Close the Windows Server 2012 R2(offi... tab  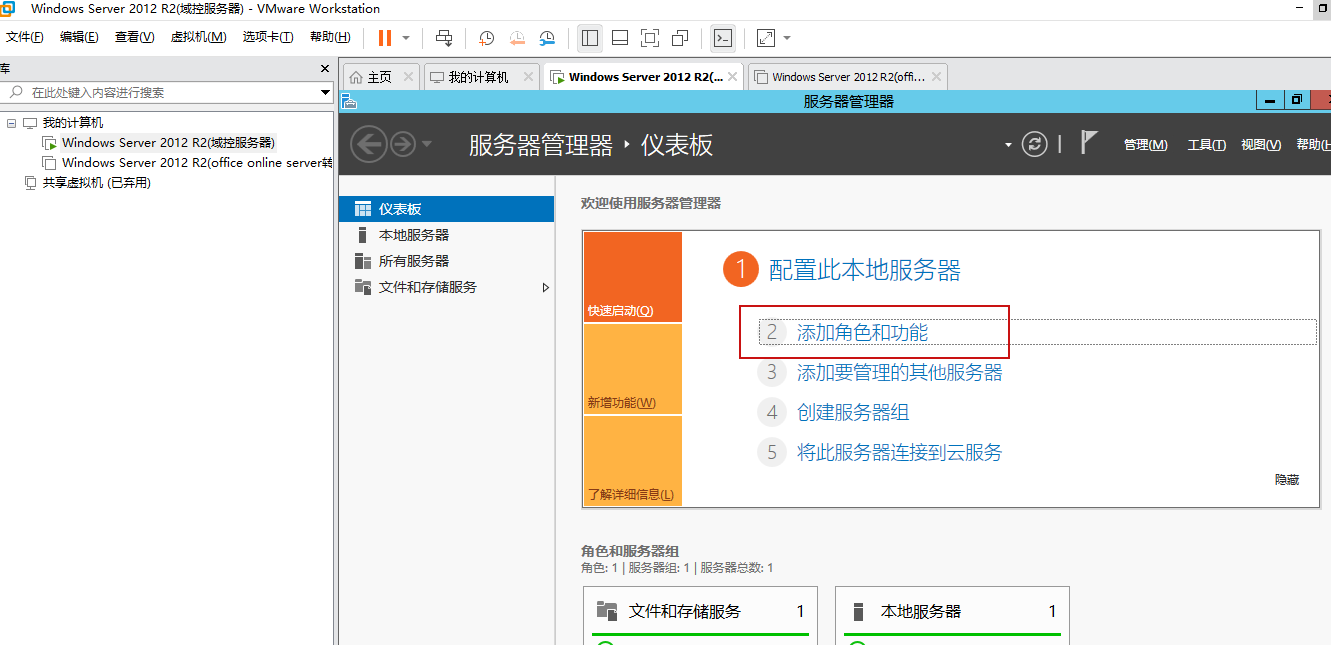point(935,77)
